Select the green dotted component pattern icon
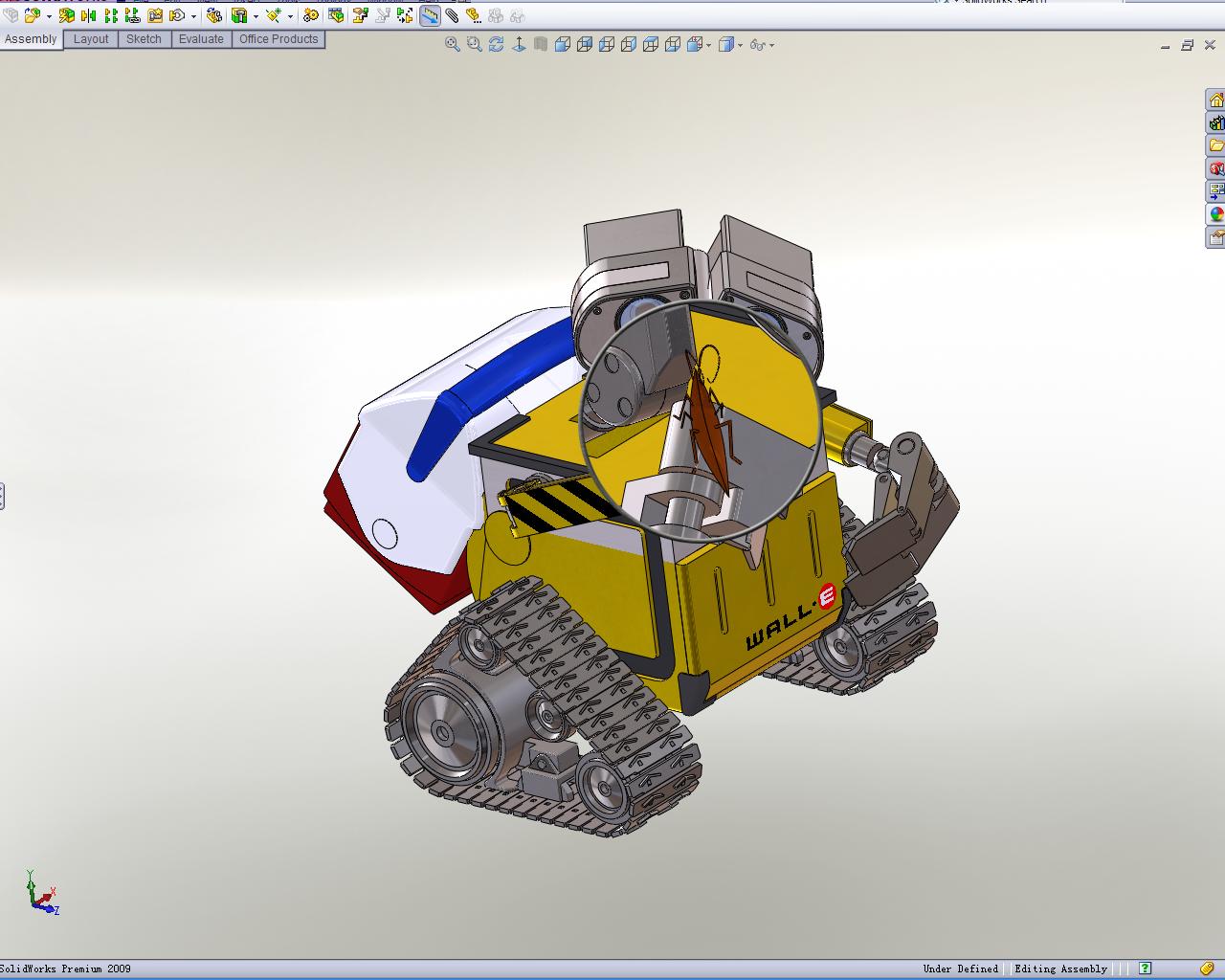Screen dimensions: 1225x980 pyautogui.click(x=112, y=15)
